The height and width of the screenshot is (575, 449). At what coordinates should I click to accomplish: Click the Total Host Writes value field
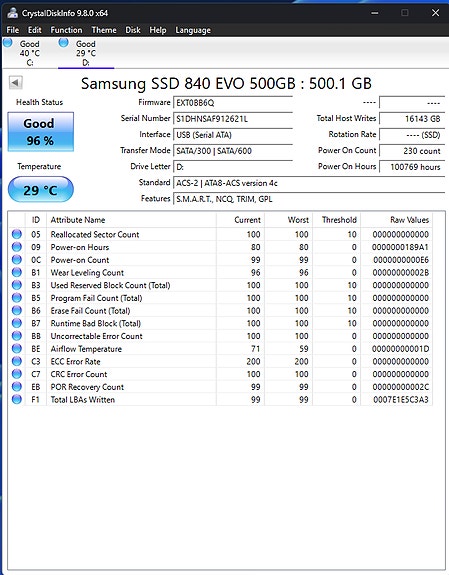(412, 119)
